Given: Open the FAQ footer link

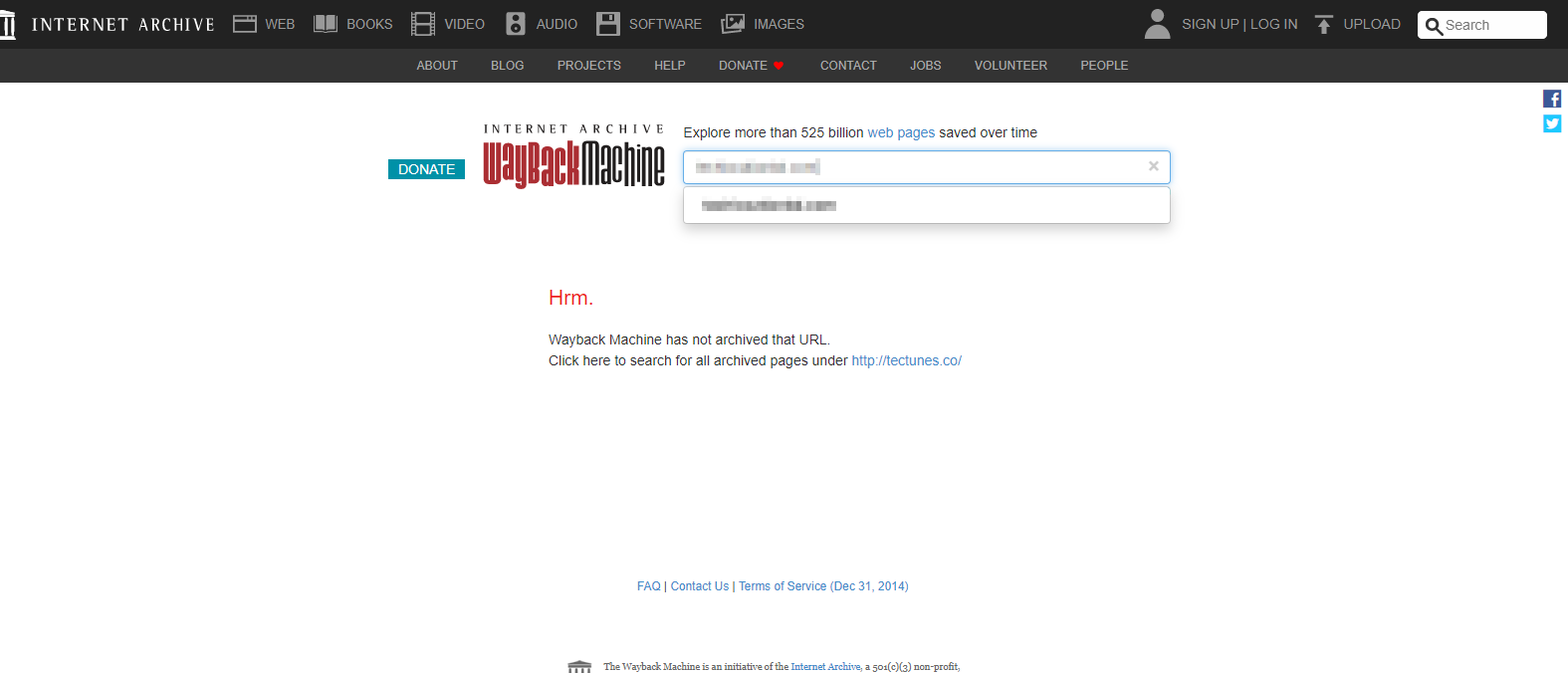Looking at the screenshot, I should click(x=649, y=586).
